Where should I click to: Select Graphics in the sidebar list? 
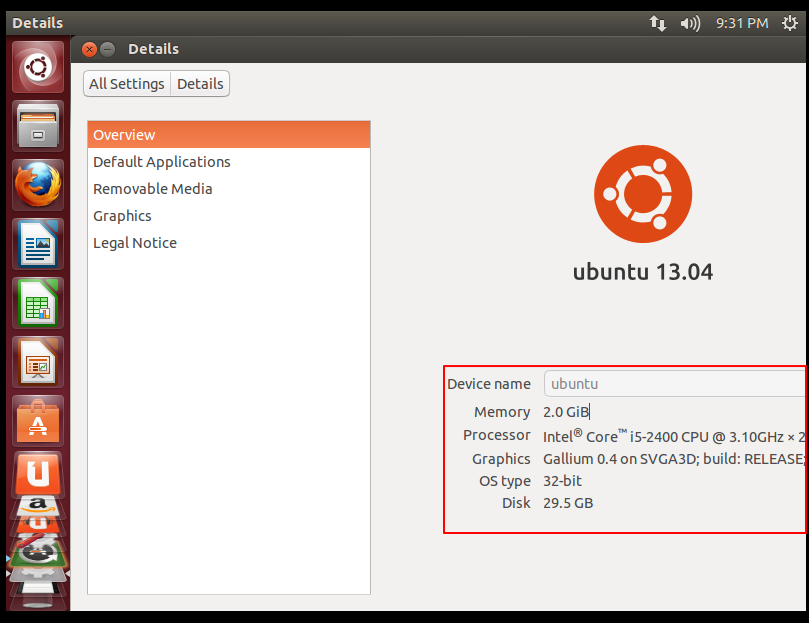pos(229,216)
